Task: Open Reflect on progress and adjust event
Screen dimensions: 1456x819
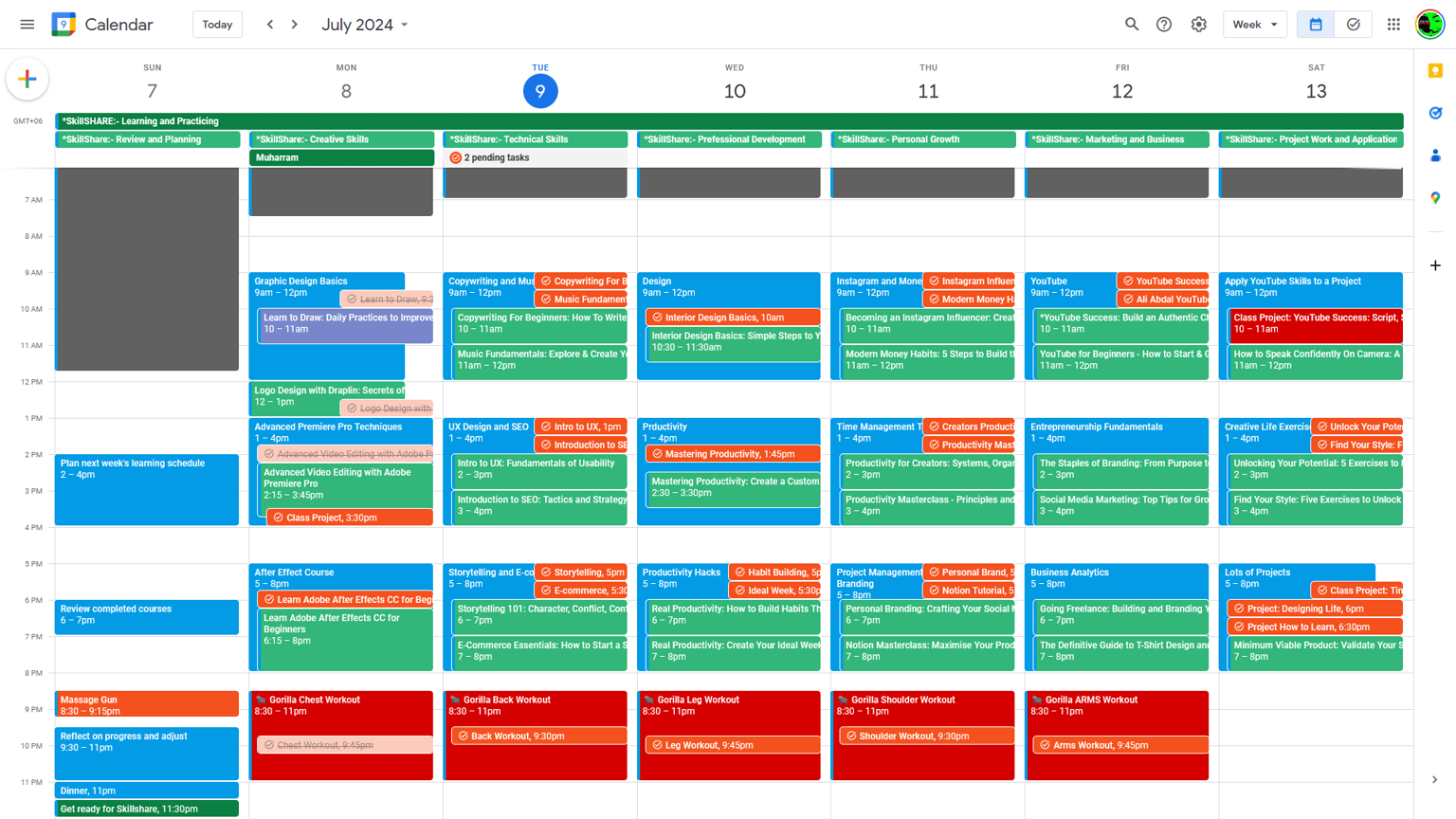Action: pos(147,754)
